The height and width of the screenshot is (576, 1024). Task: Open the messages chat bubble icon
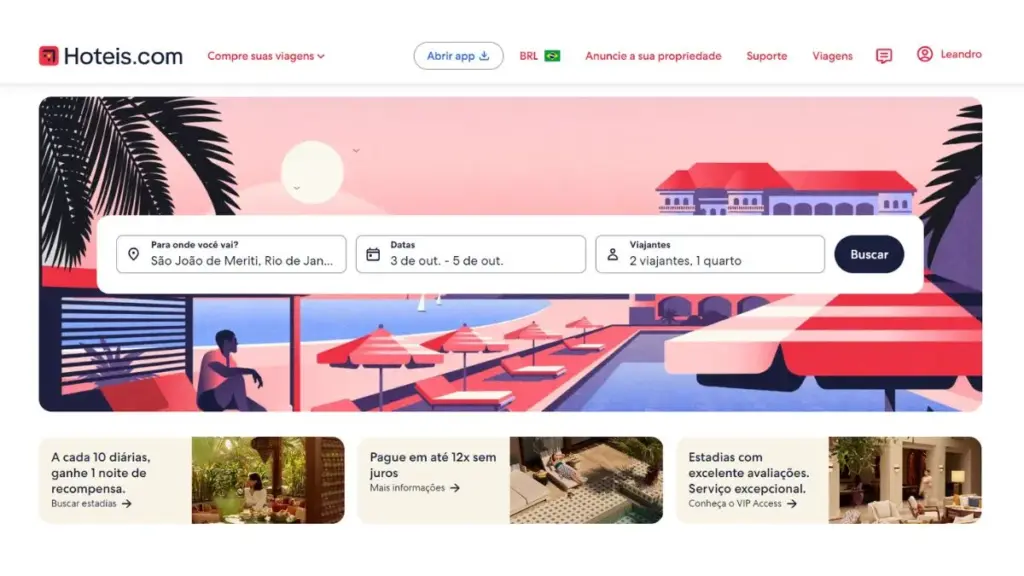pyautogui.click(x=884, y=56)
